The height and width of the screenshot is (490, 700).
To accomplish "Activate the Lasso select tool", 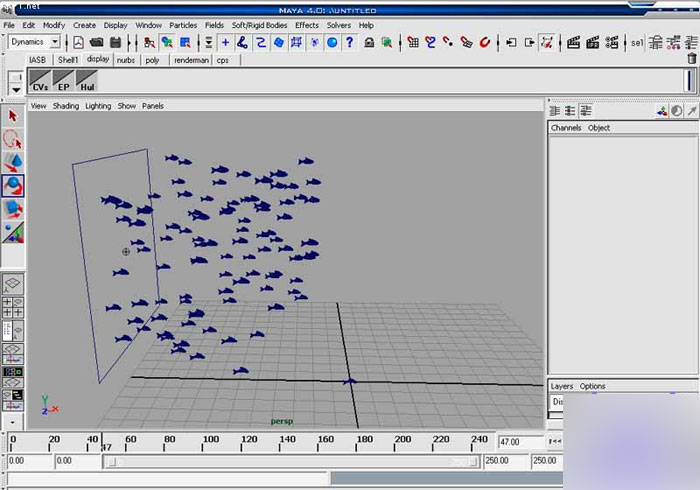I will pos(13,139).
